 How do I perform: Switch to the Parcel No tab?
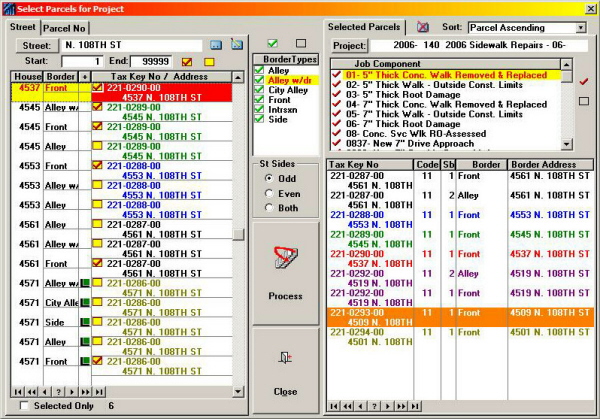tap(64, 28)
